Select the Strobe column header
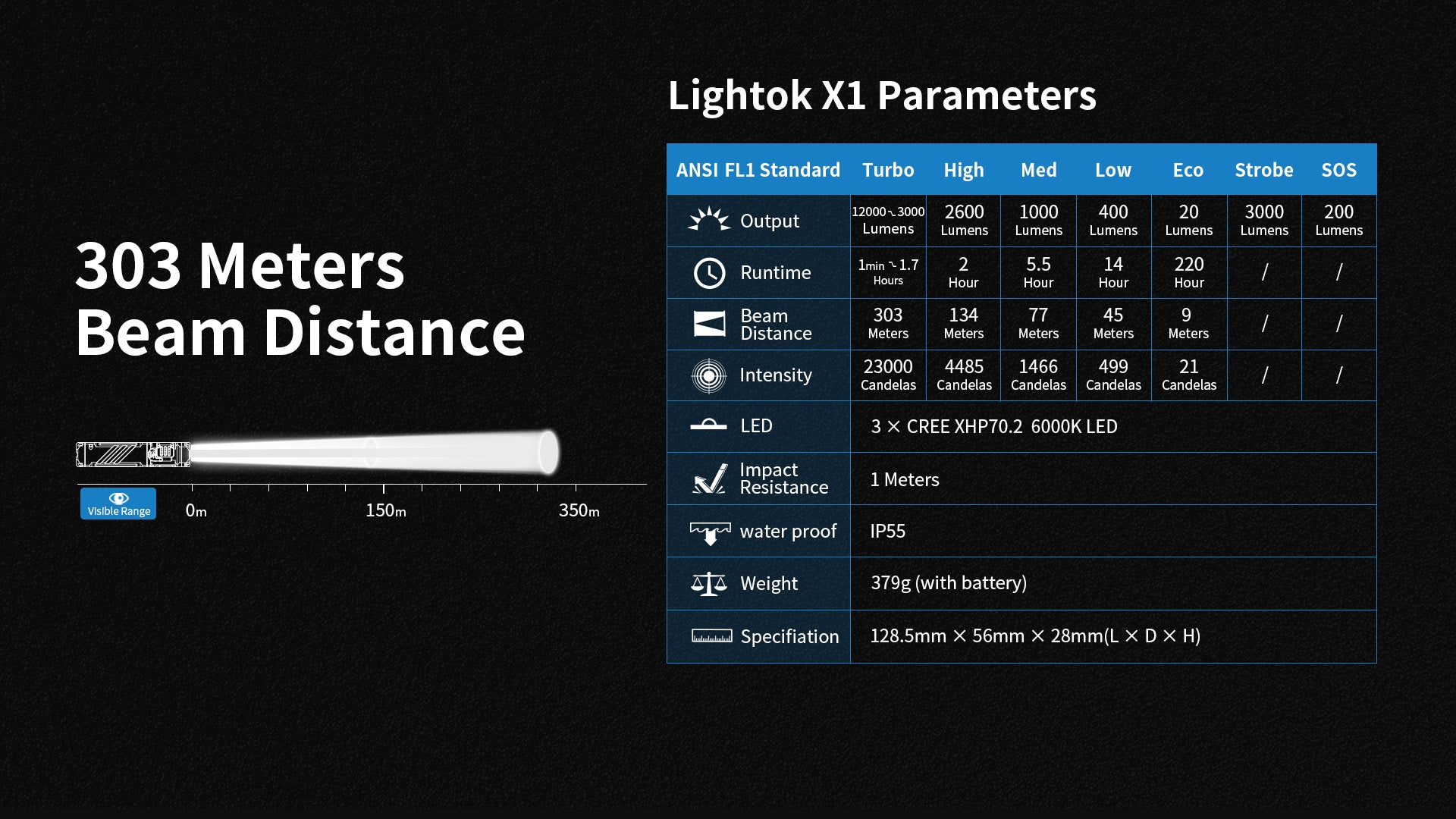The height and width of the screenshot is (819, 1456). [1263, 170]
